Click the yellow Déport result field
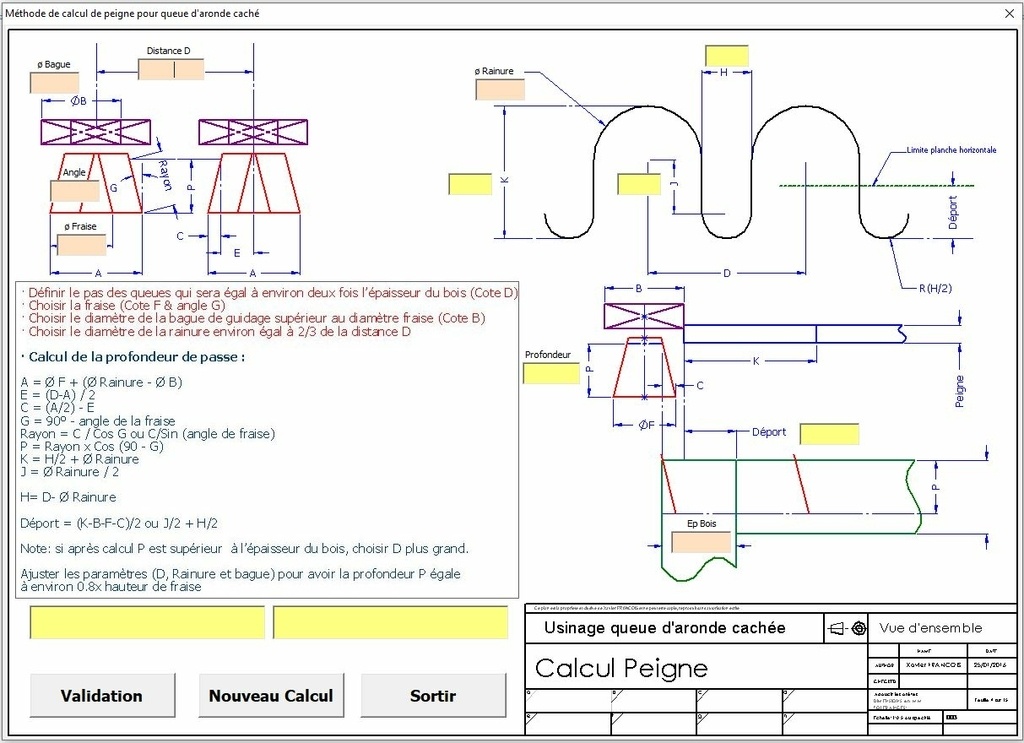 pyautogui.click(x=829, y=434)
